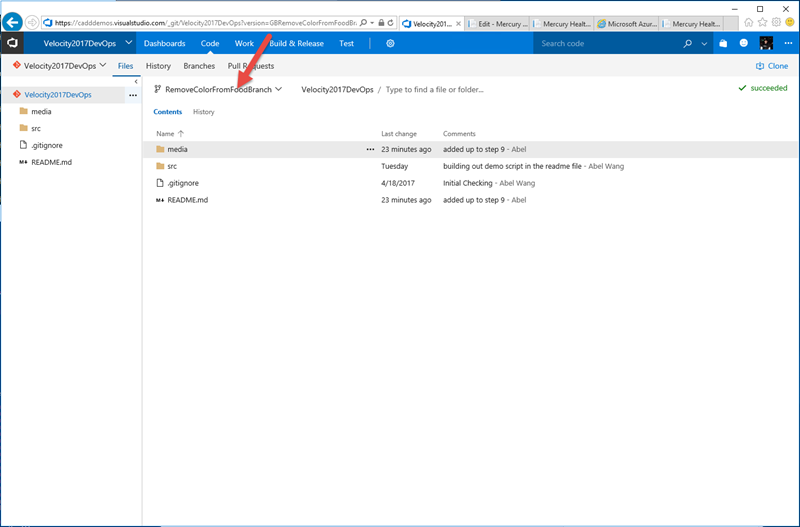
Task: Open favorites star icon in browser
Action: coord(762,22)
